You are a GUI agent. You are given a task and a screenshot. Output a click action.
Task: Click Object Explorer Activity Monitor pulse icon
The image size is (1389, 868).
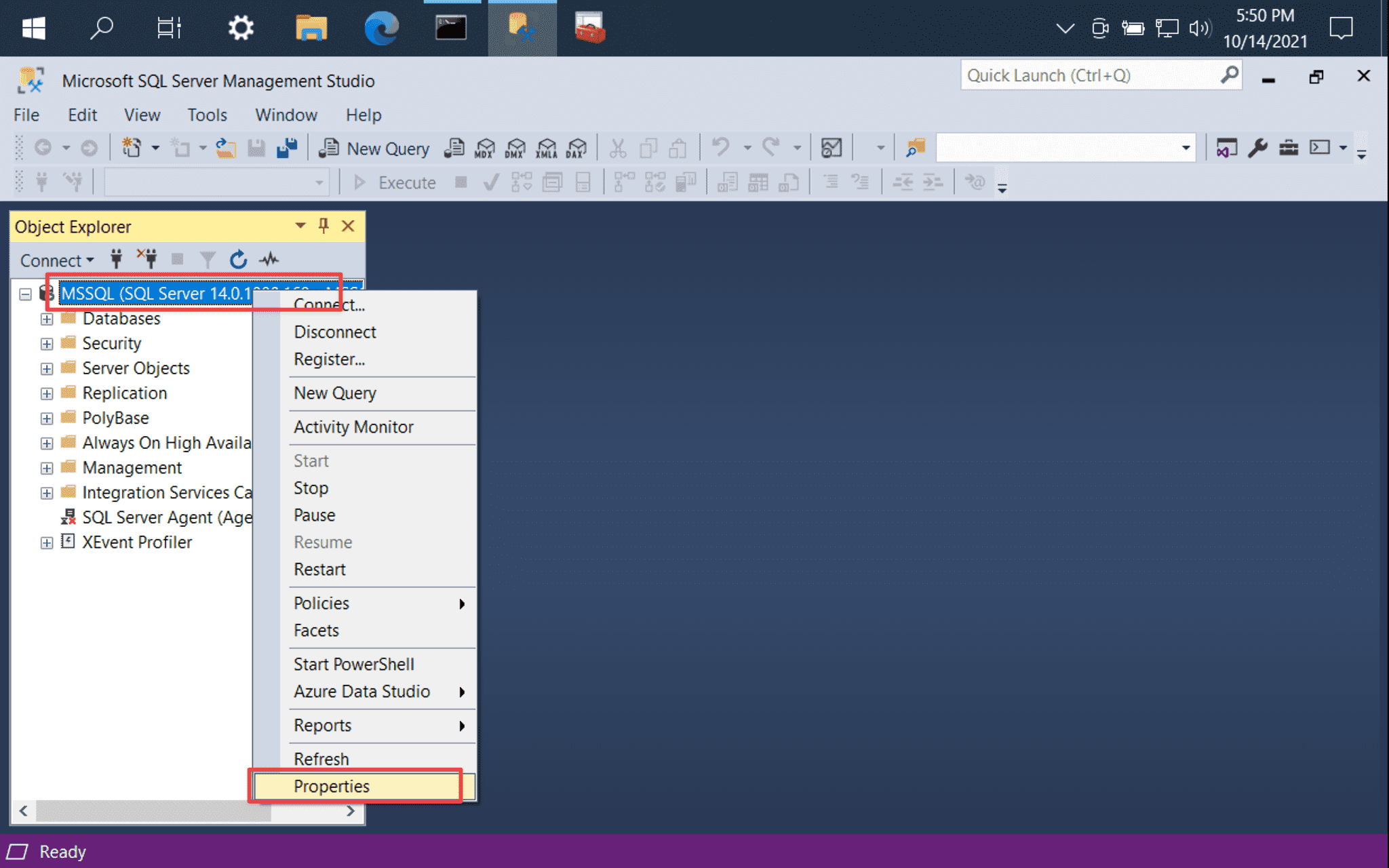pos(269,259)
